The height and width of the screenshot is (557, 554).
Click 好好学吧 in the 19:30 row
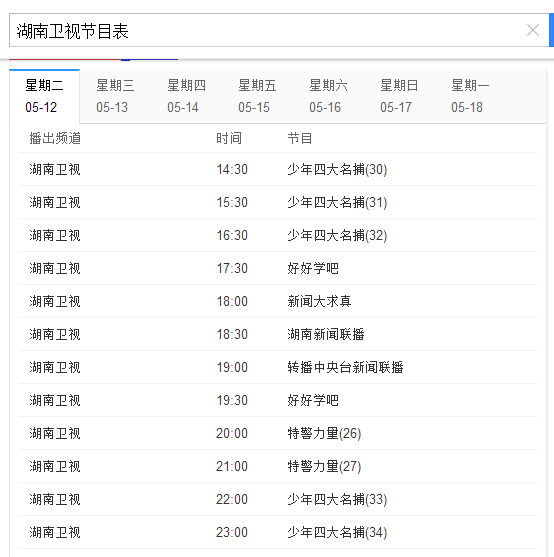click(x=313, y=401)
